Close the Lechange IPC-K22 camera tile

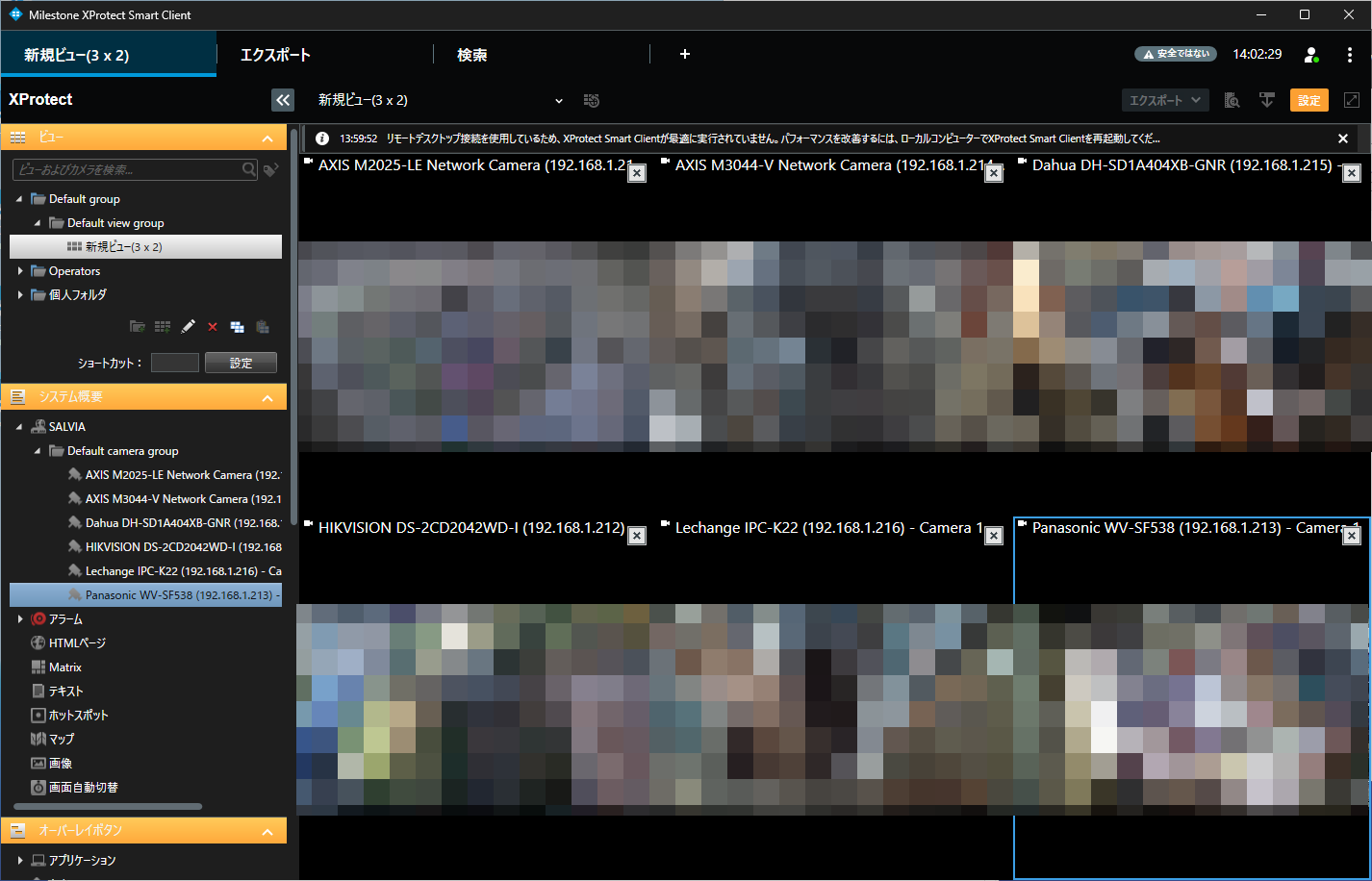click(x=995, y=536)
